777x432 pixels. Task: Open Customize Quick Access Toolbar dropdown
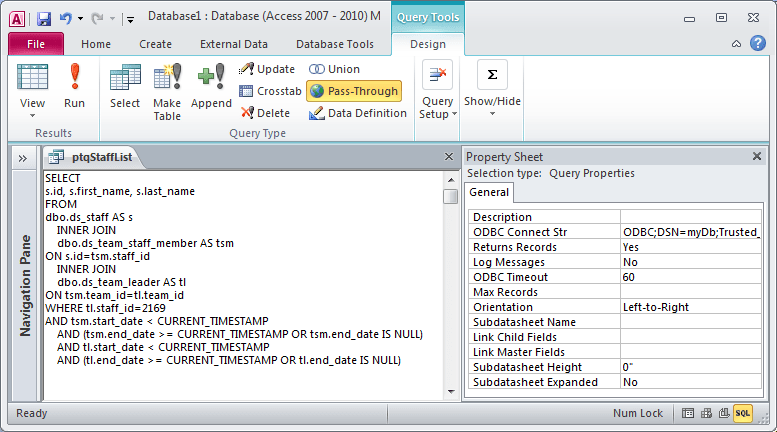pos(130,20)
